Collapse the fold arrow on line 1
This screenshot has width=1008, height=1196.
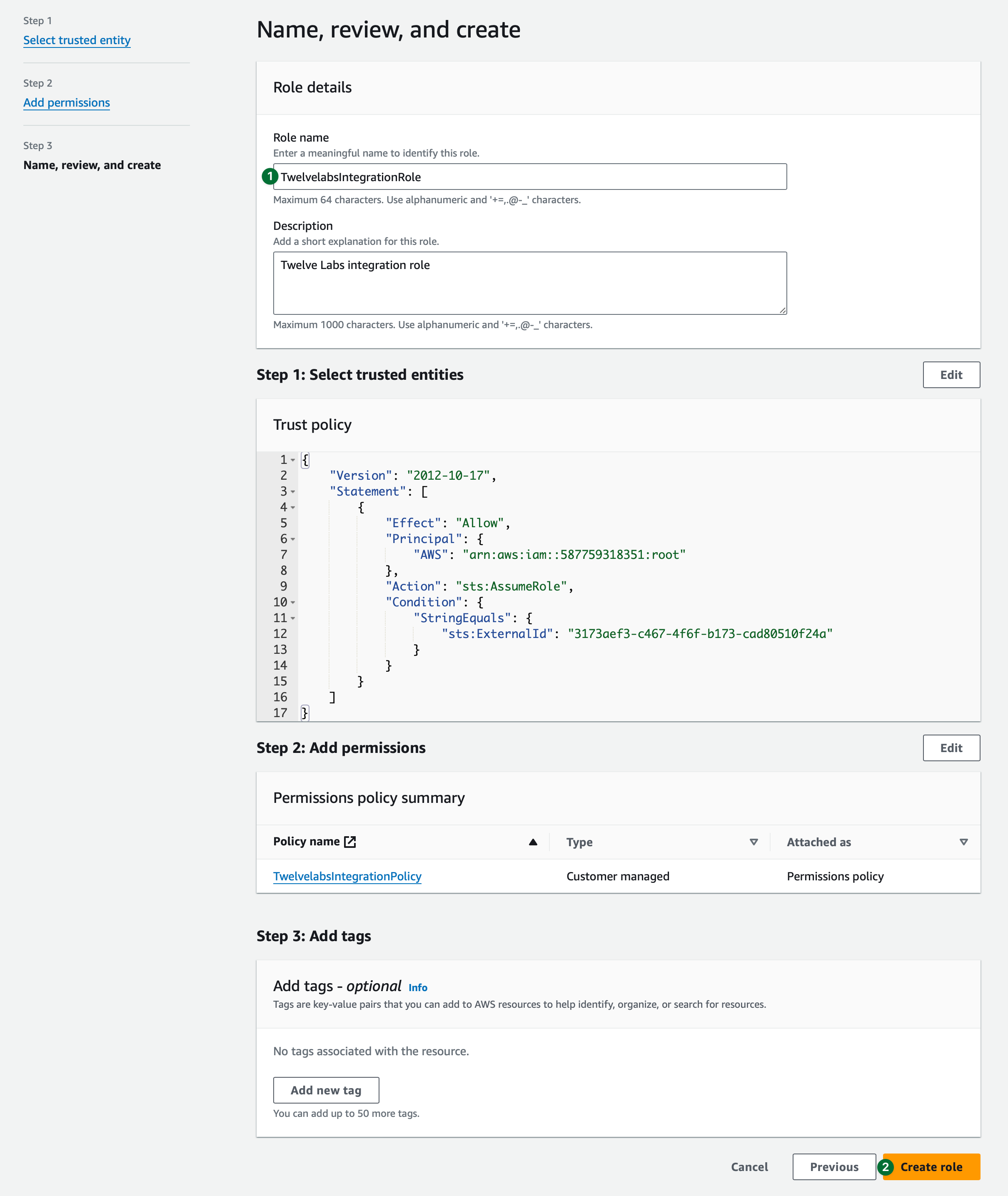(293, 460)
